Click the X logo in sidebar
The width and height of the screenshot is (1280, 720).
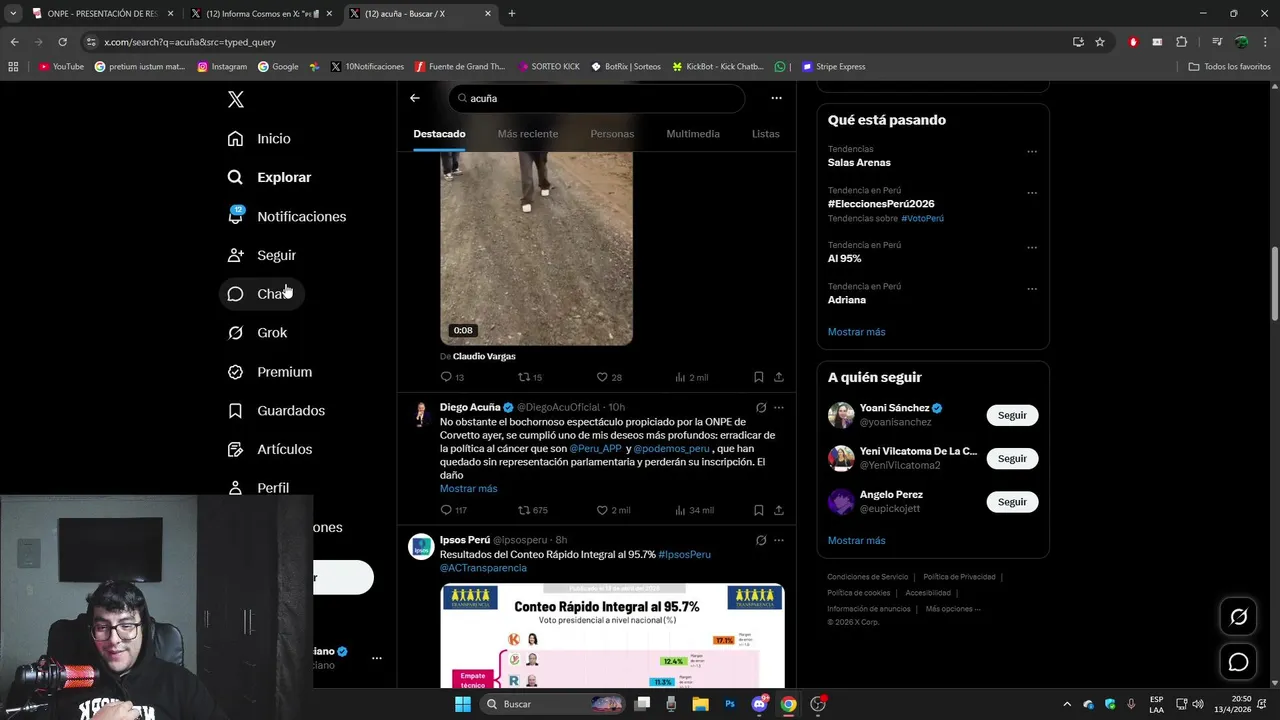pyautogui.click(x=236, y=99)
